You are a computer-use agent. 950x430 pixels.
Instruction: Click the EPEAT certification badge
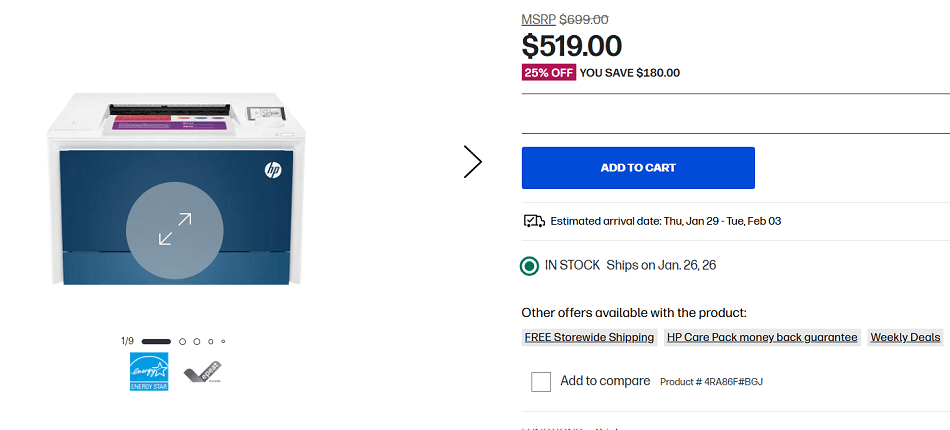point(203,371)
